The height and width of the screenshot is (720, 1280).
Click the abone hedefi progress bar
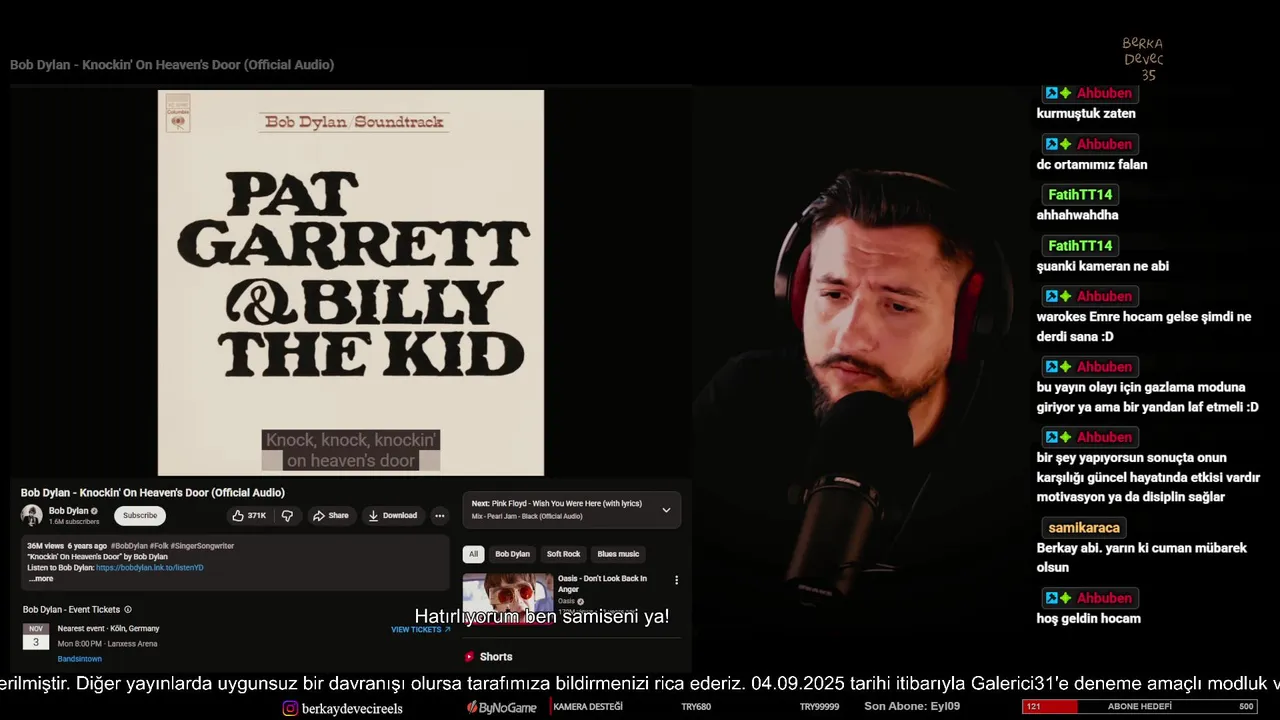[x=1139, y=707]
